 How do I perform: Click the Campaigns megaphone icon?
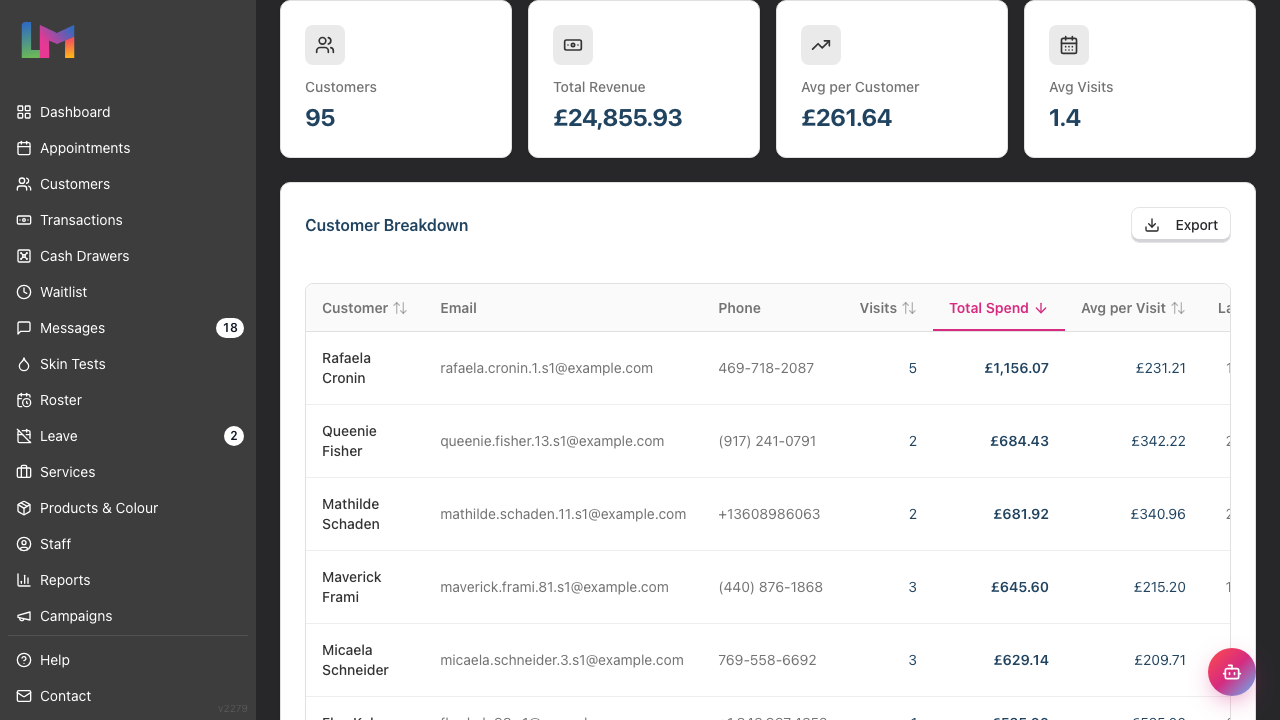pos(24,616)
